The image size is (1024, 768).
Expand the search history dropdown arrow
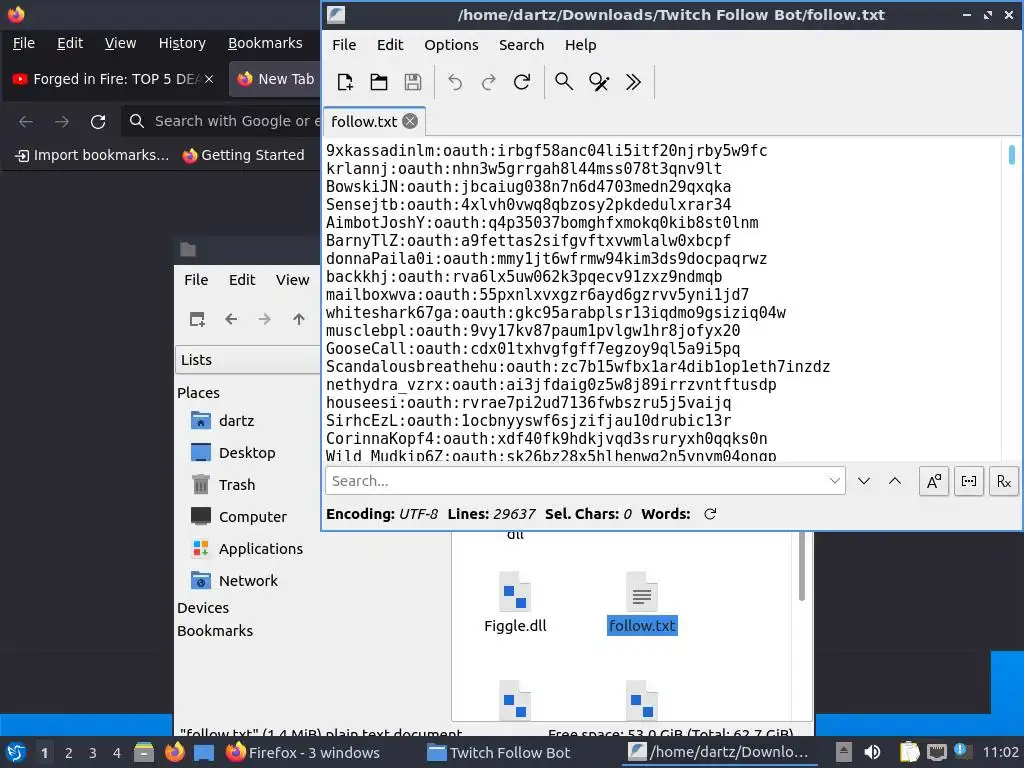(x=835, y=481)
